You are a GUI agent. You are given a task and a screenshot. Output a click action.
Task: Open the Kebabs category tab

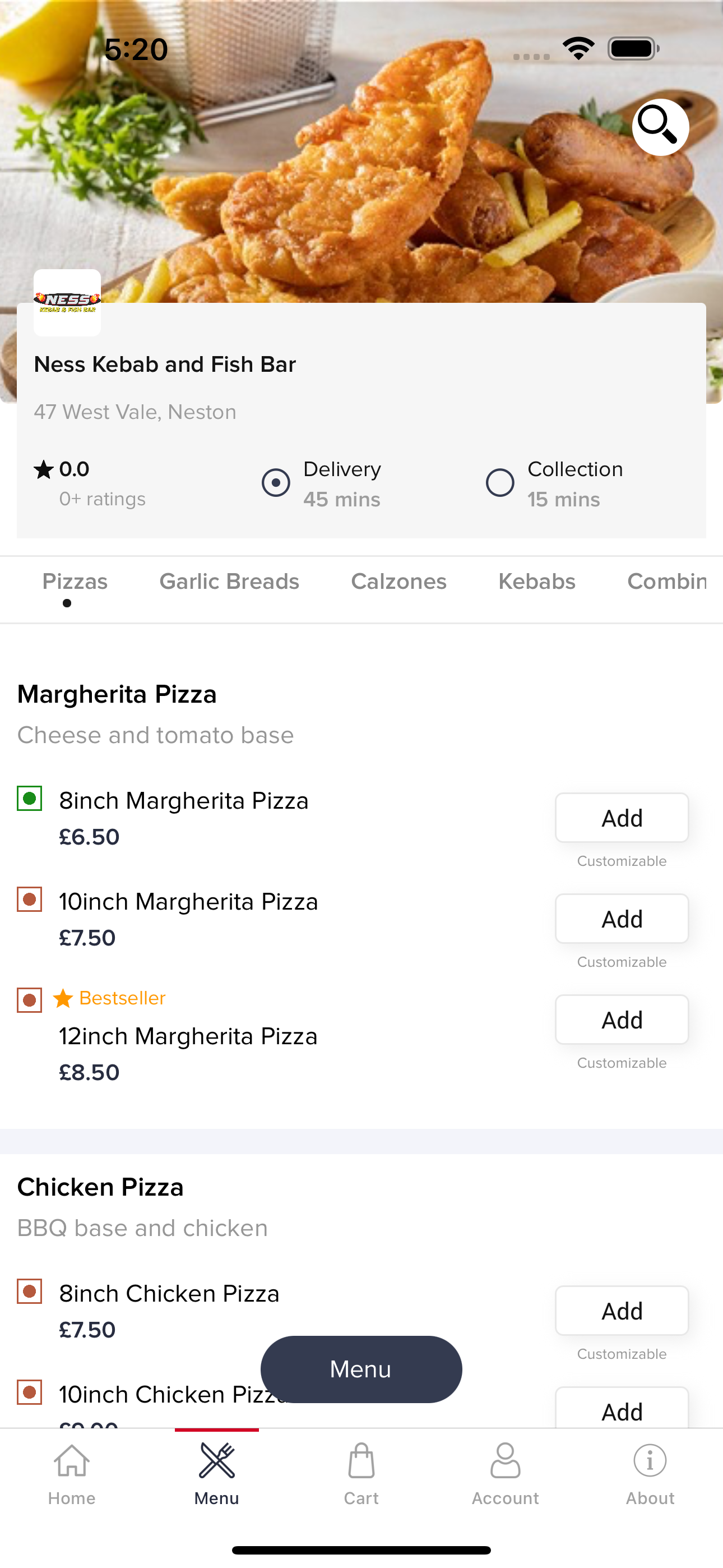(x=537, y=582)
